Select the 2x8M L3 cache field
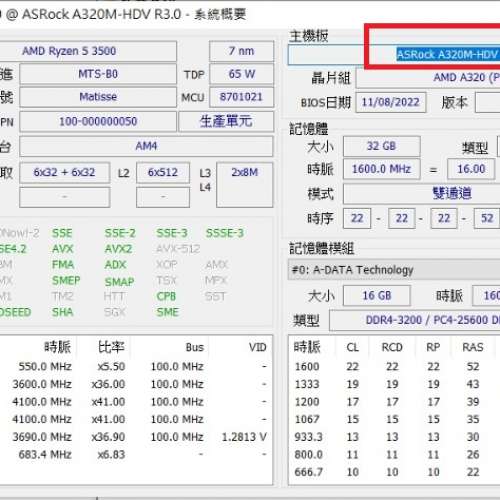This screenshot has width=500, height=500. [245, 185]
